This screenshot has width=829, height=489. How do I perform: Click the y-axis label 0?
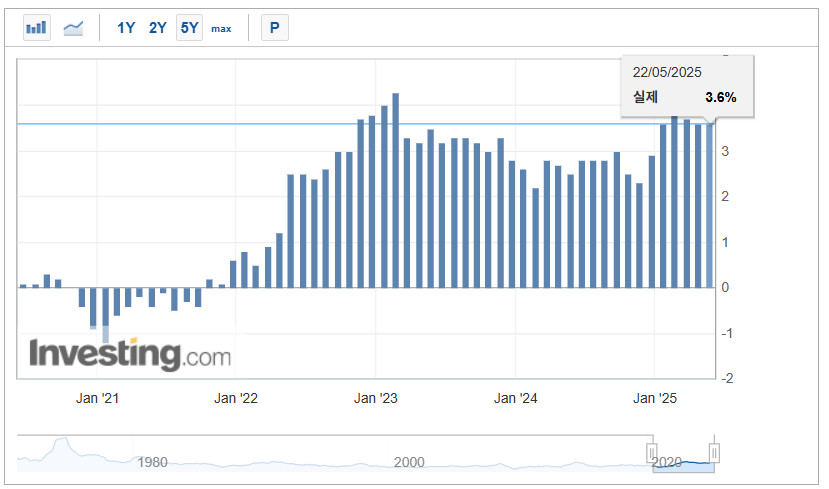coord(725,287)
